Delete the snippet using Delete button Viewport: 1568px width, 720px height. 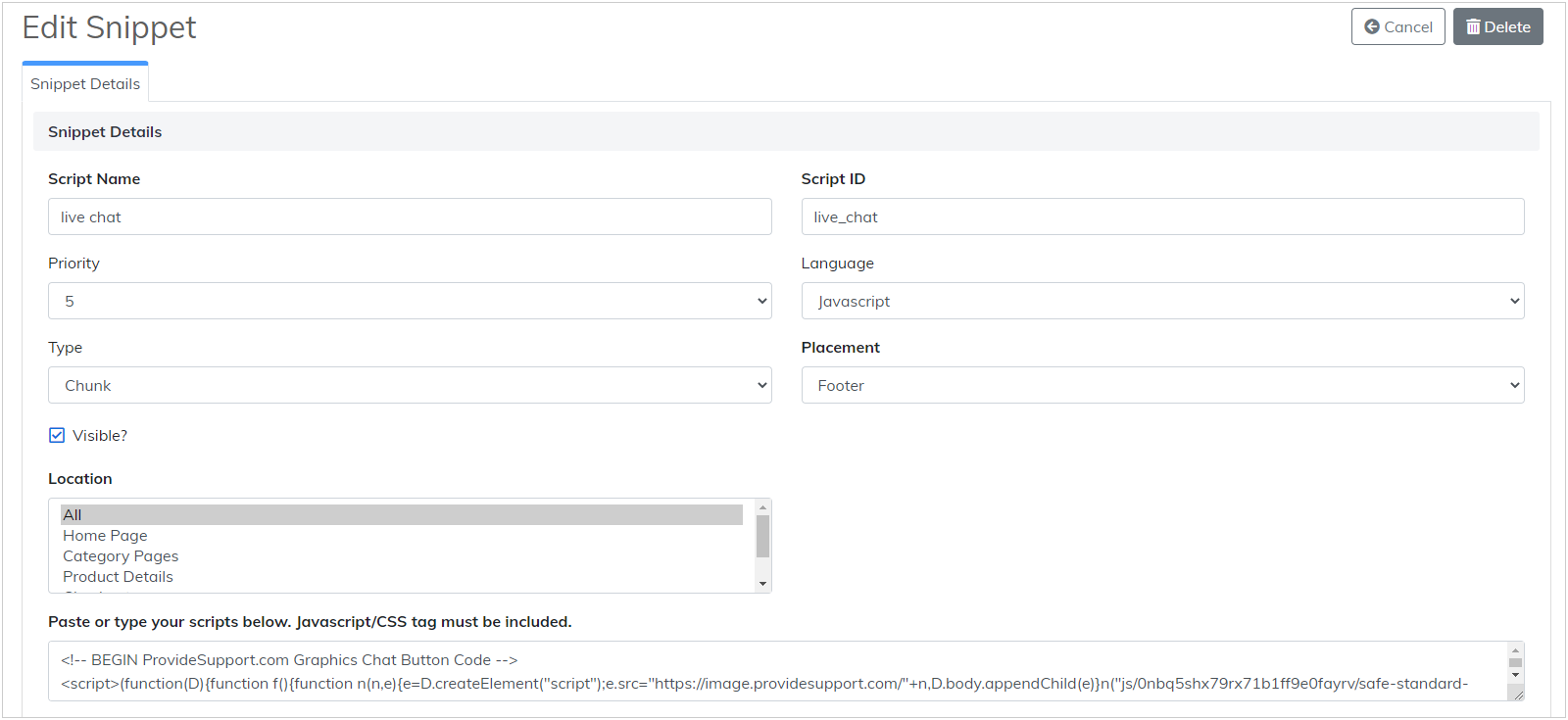coord(1497,26)
